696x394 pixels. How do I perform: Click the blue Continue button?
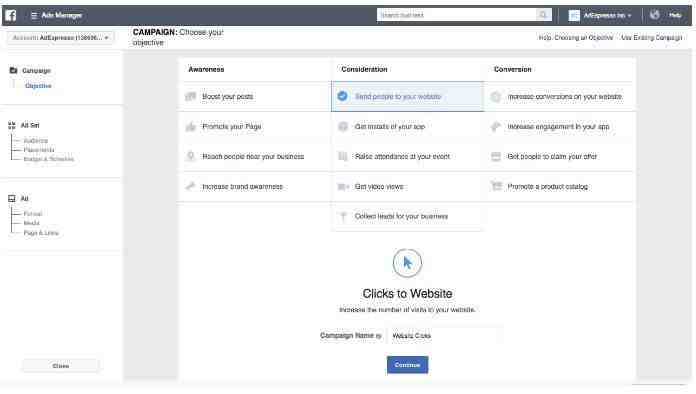(407, 365)
